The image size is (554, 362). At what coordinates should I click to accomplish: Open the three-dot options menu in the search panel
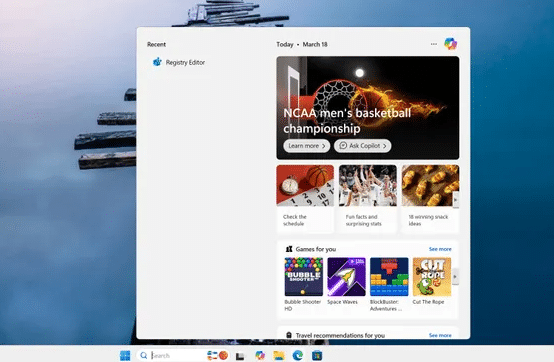point(434,44)
